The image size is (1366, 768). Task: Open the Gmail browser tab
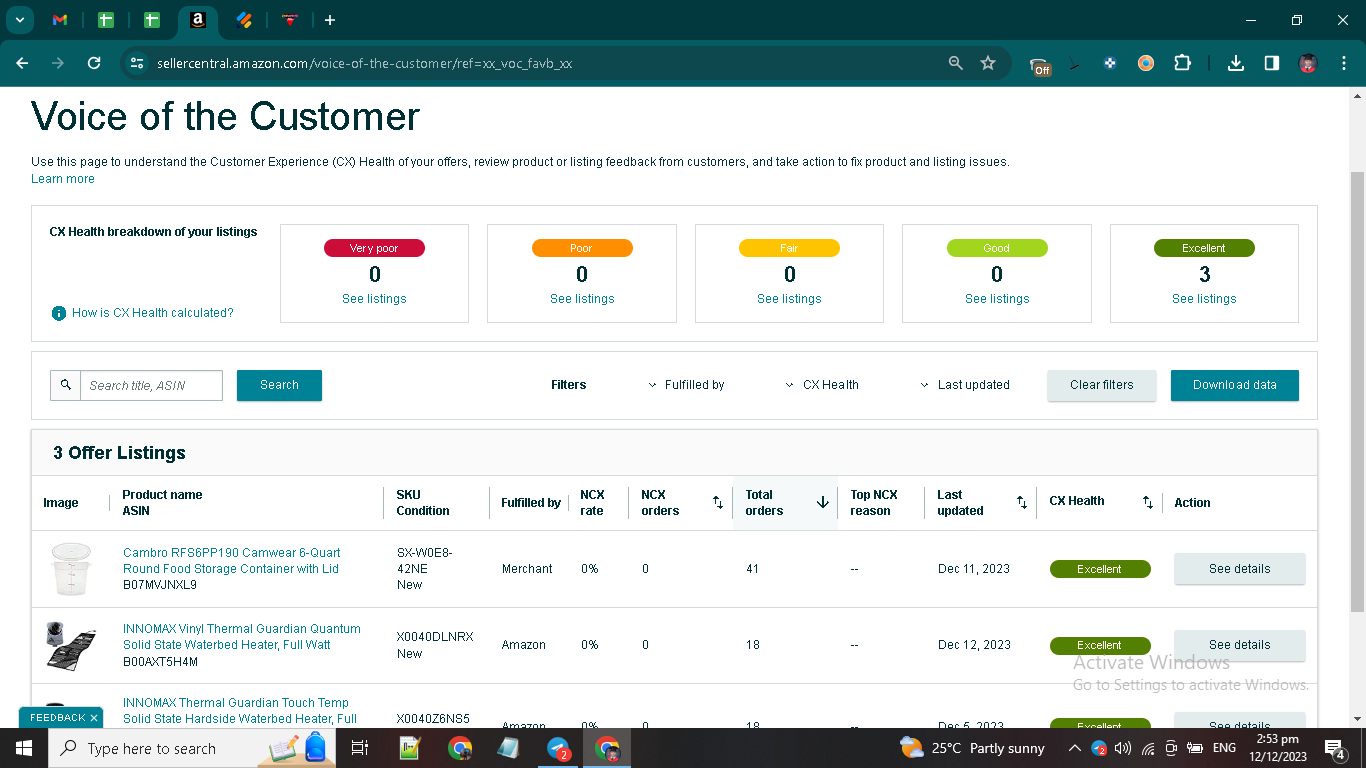click(60, 20)
